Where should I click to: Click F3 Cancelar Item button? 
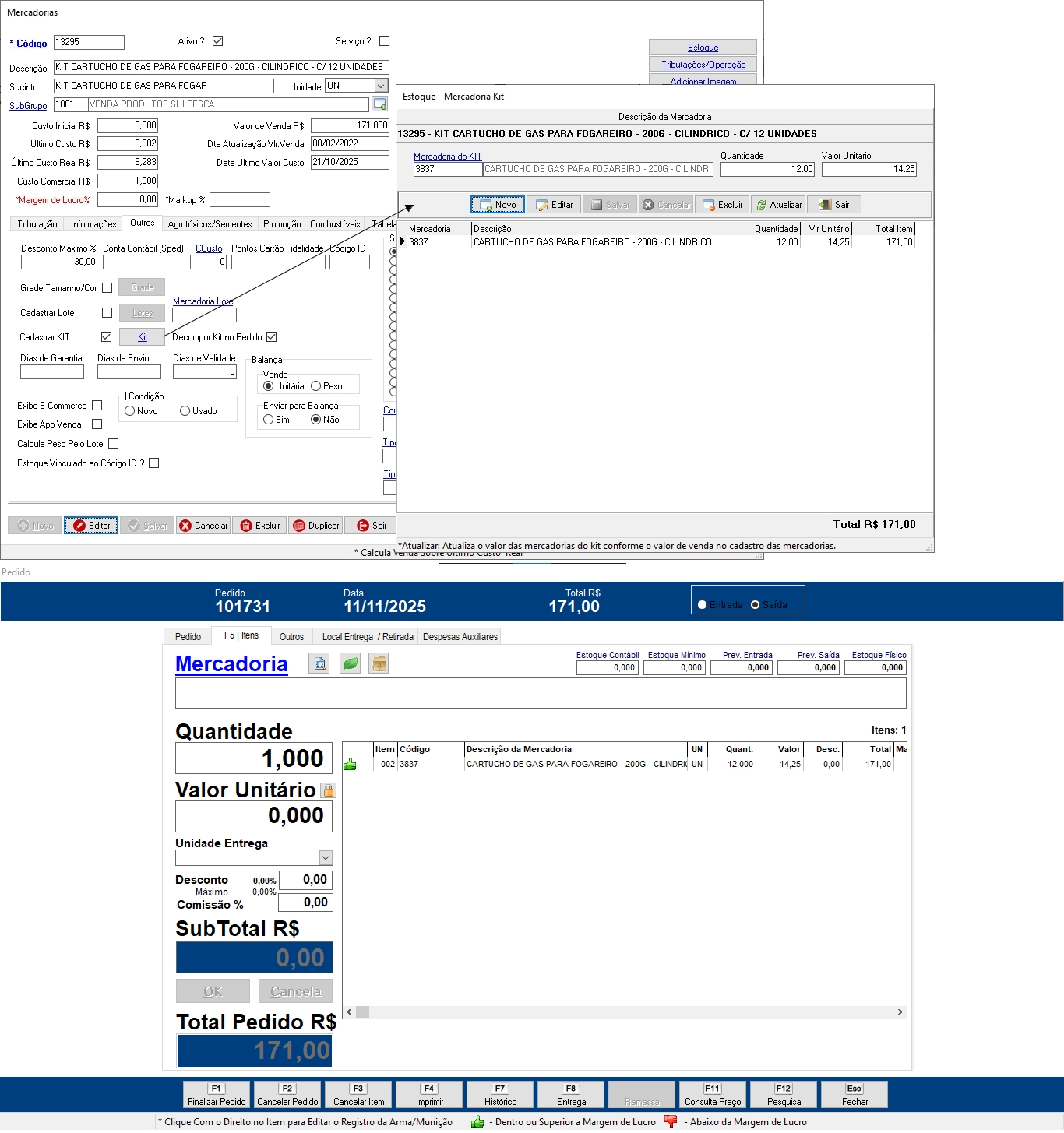[x=358, y=1095]
